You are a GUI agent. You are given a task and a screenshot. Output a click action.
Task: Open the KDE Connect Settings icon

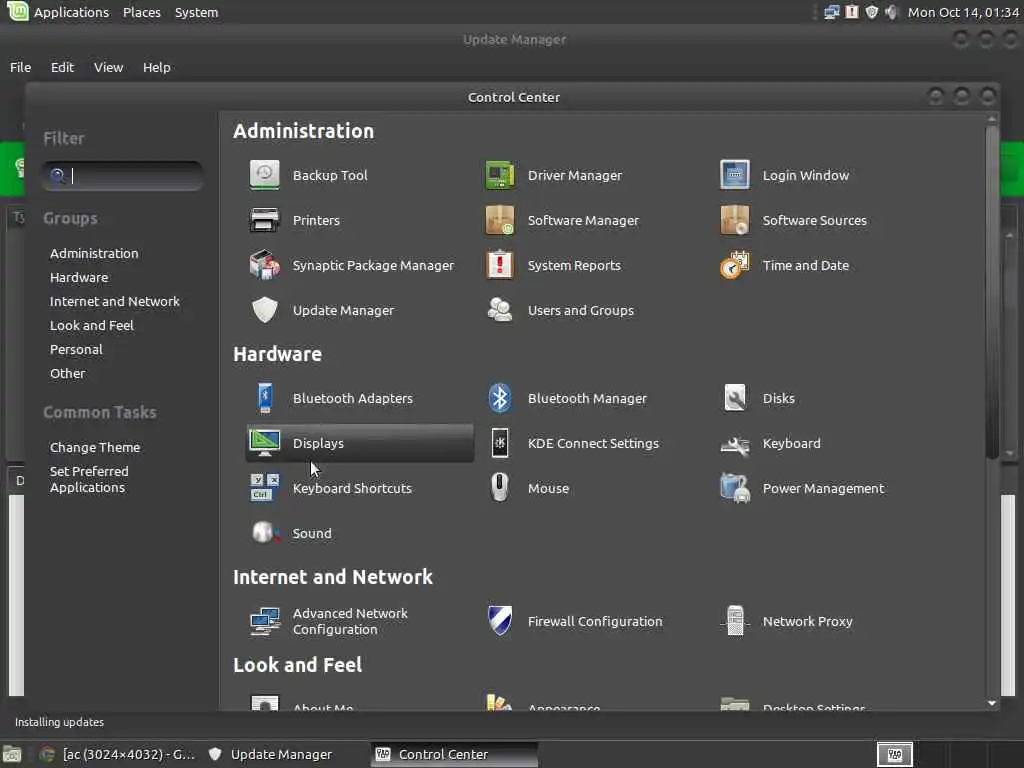coord(500,443)
